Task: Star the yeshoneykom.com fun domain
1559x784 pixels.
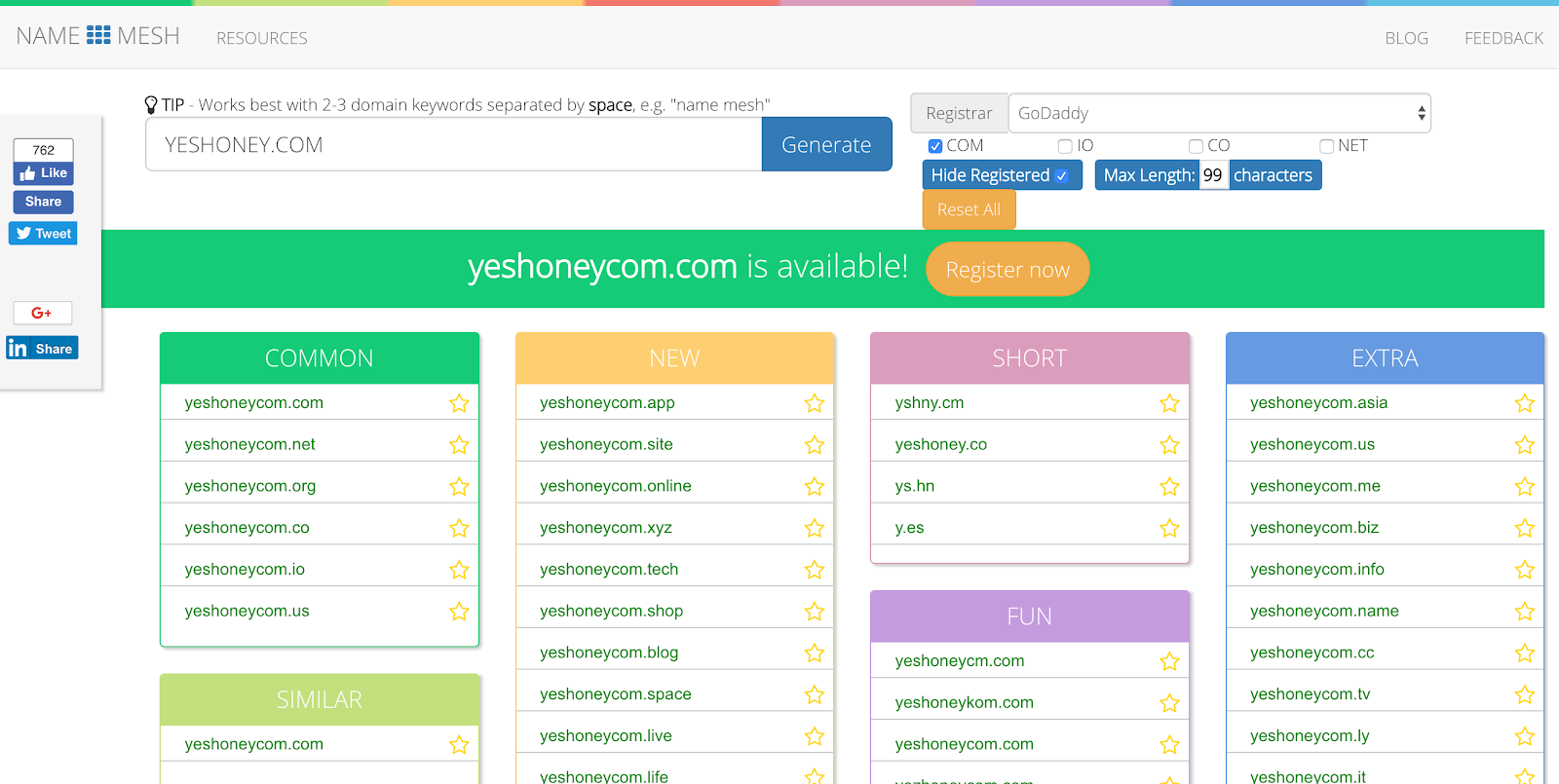Action: 1169,703
